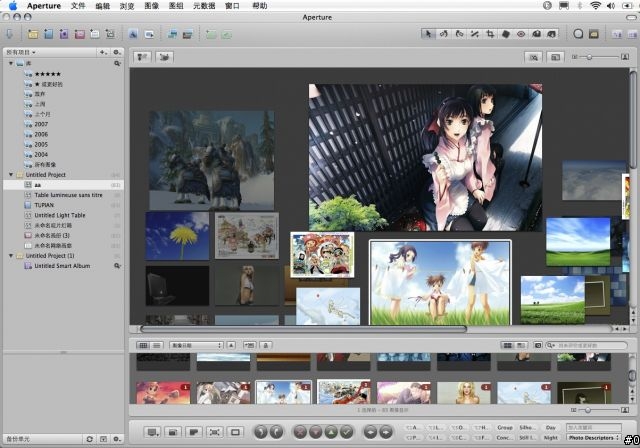This screenshot has width=640, height=448.
Task: Collapse the Untitled Project (1) tree
Action: click(11, 256)
